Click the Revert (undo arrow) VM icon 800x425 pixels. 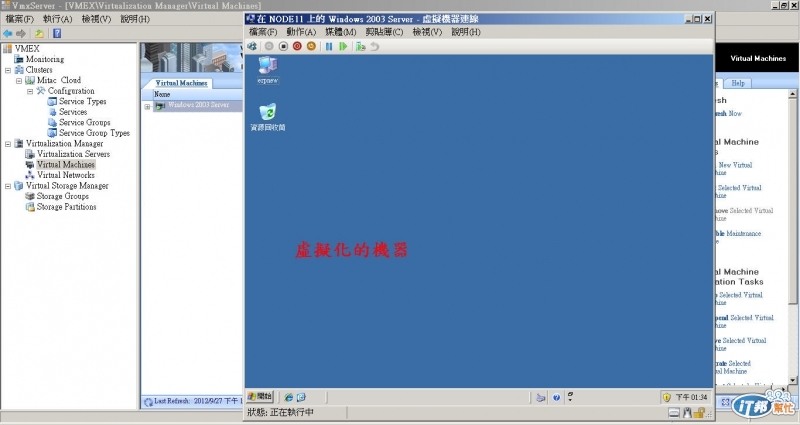click(375, 46)
